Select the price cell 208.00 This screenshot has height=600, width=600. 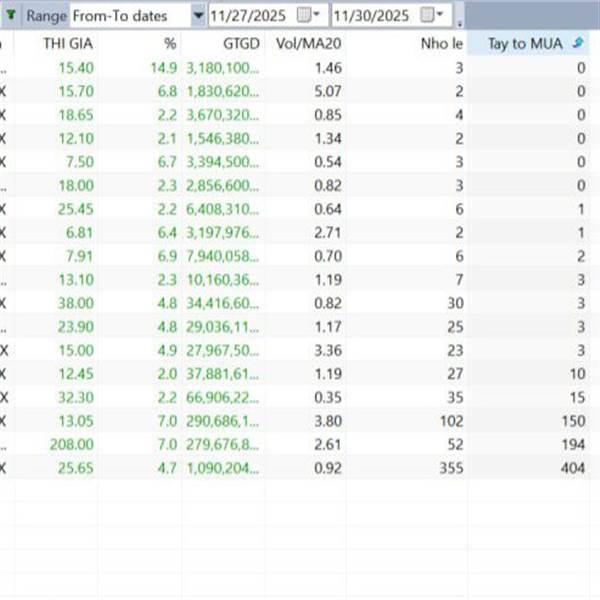pos(72,445)
